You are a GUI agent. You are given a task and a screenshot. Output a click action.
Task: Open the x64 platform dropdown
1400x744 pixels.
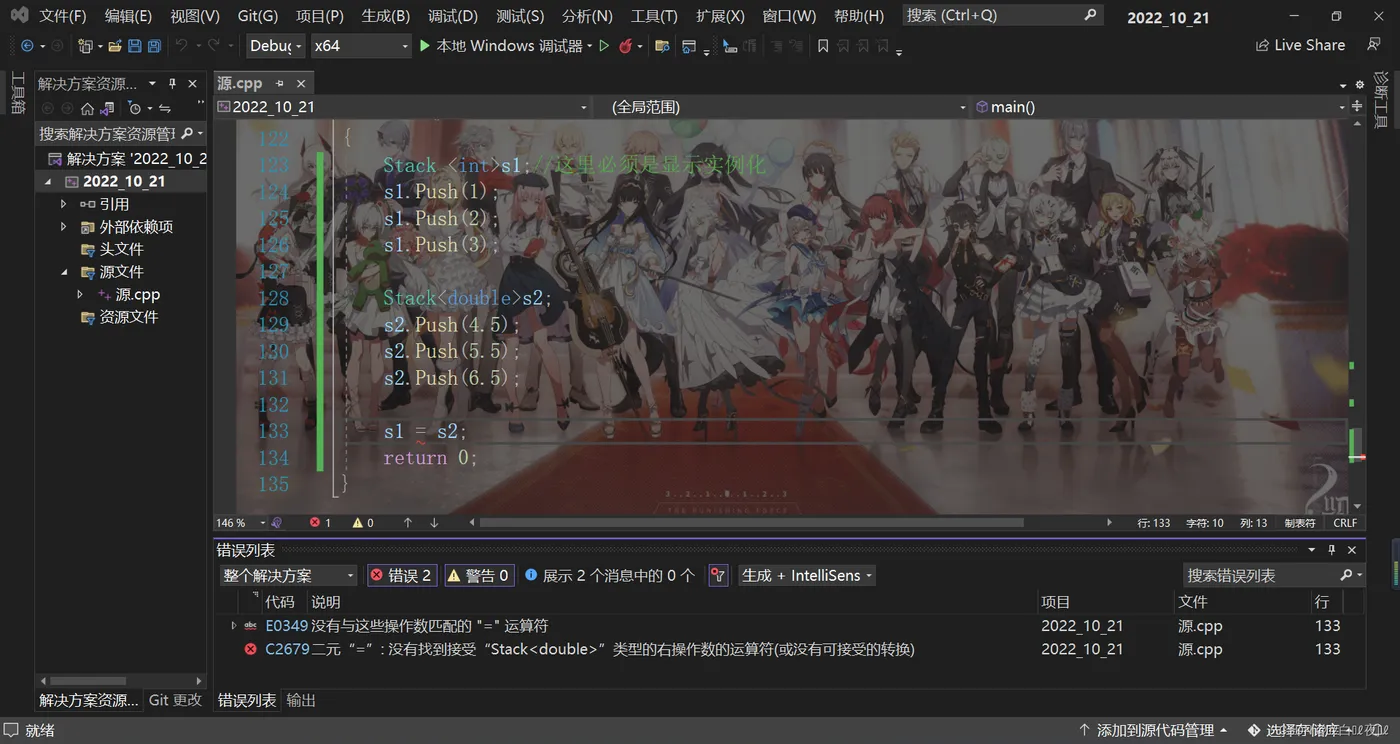361,46
